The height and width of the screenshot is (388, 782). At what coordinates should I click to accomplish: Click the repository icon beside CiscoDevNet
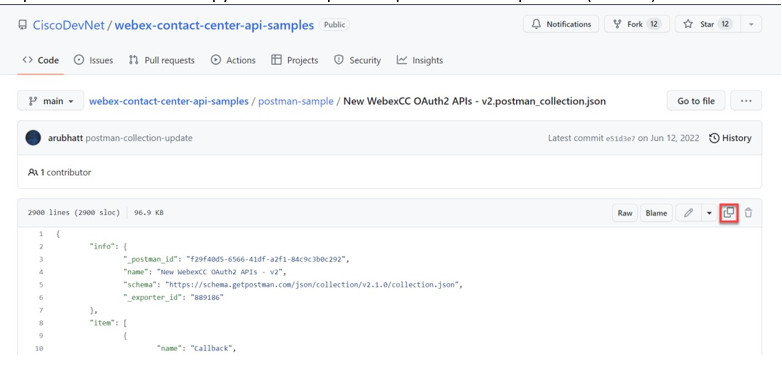pos(22,24)
